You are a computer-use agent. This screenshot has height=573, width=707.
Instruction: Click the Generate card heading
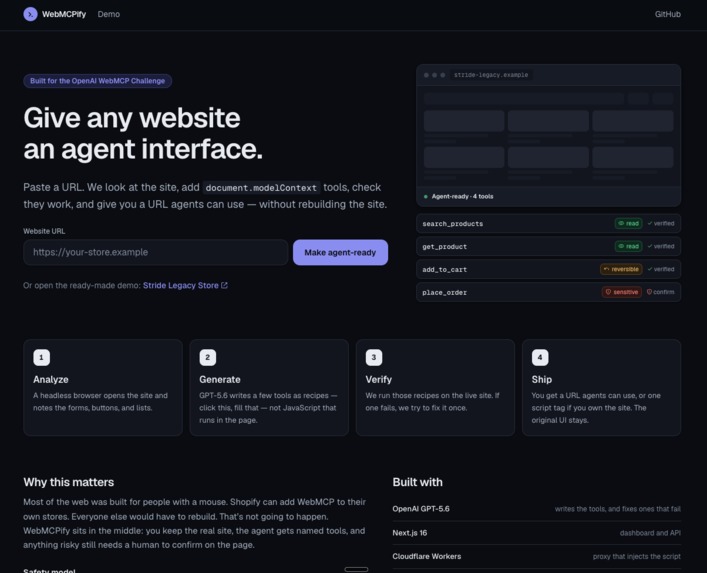[x=220, y=380]
